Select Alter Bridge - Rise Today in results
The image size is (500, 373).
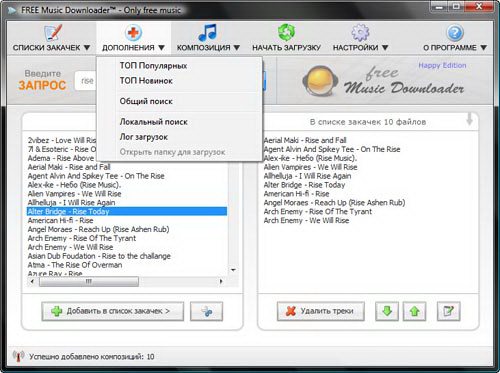(127, 211)
